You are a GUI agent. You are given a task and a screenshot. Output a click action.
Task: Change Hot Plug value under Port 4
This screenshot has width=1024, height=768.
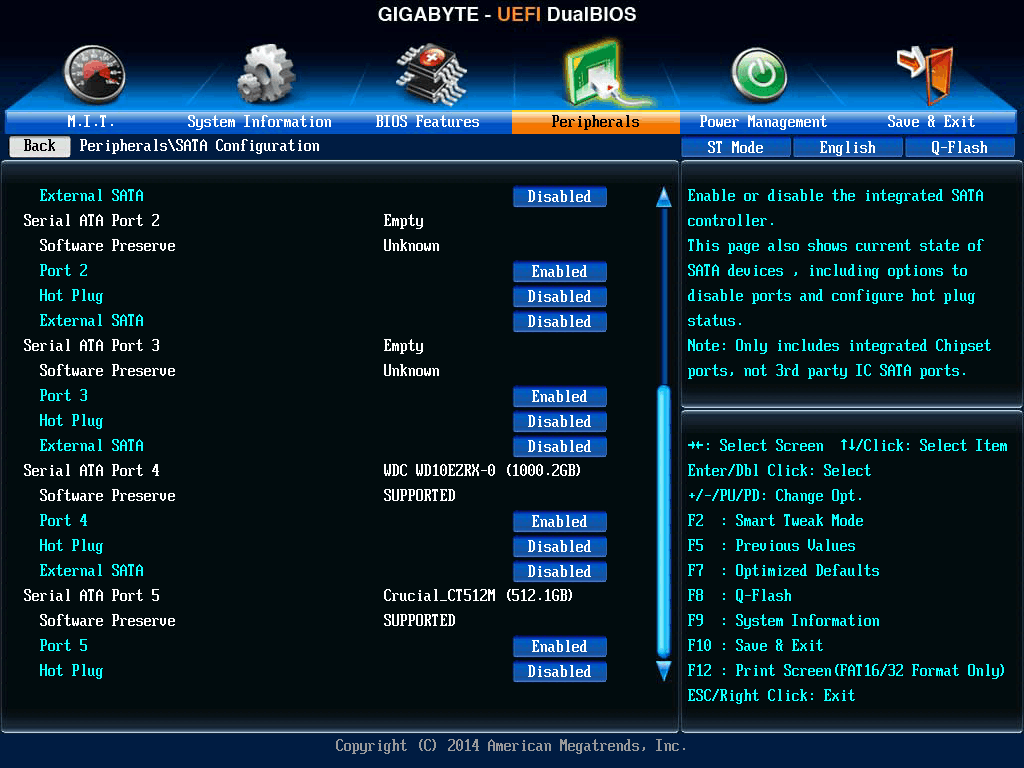[560, 547]
